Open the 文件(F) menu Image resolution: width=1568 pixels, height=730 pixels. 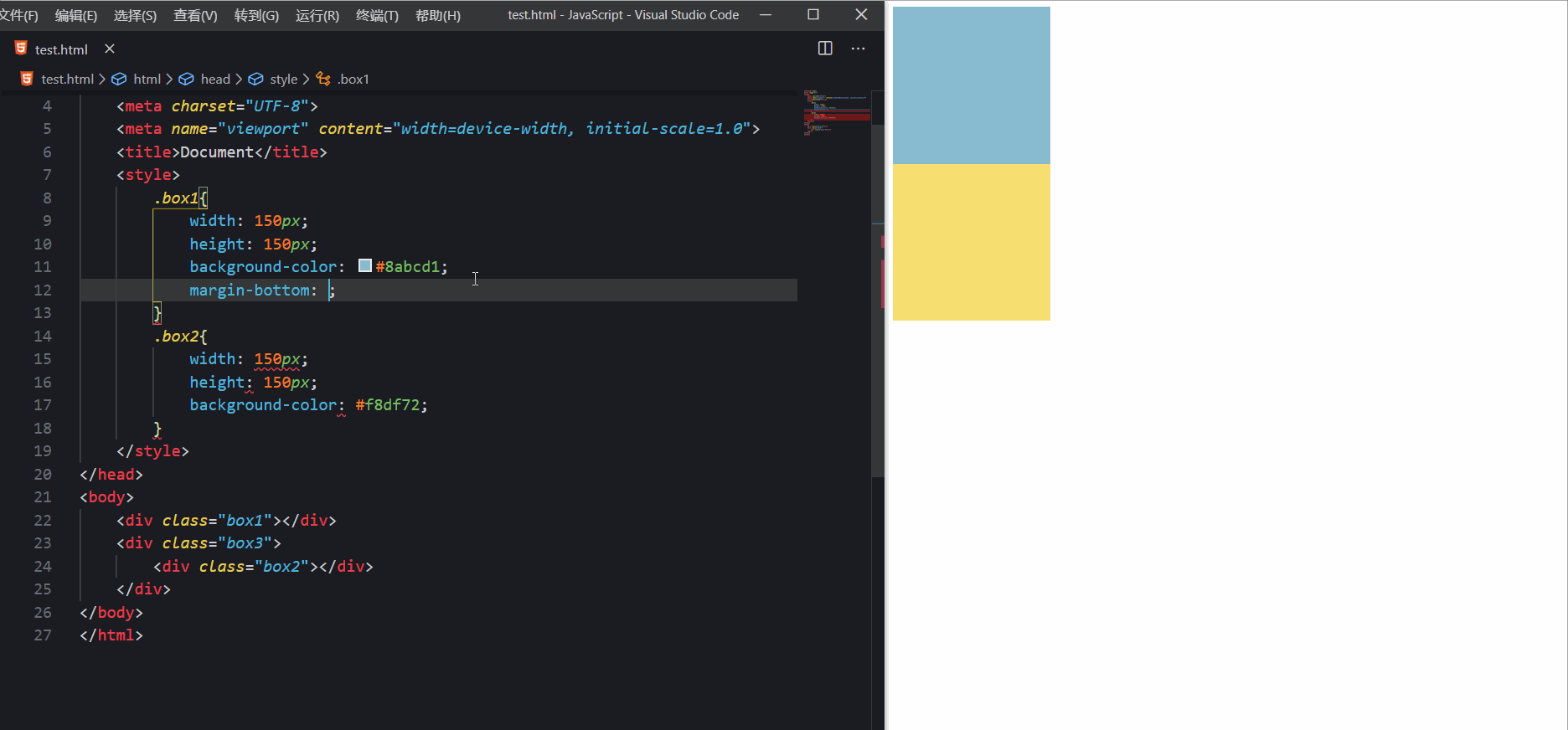tap(18, 15)
